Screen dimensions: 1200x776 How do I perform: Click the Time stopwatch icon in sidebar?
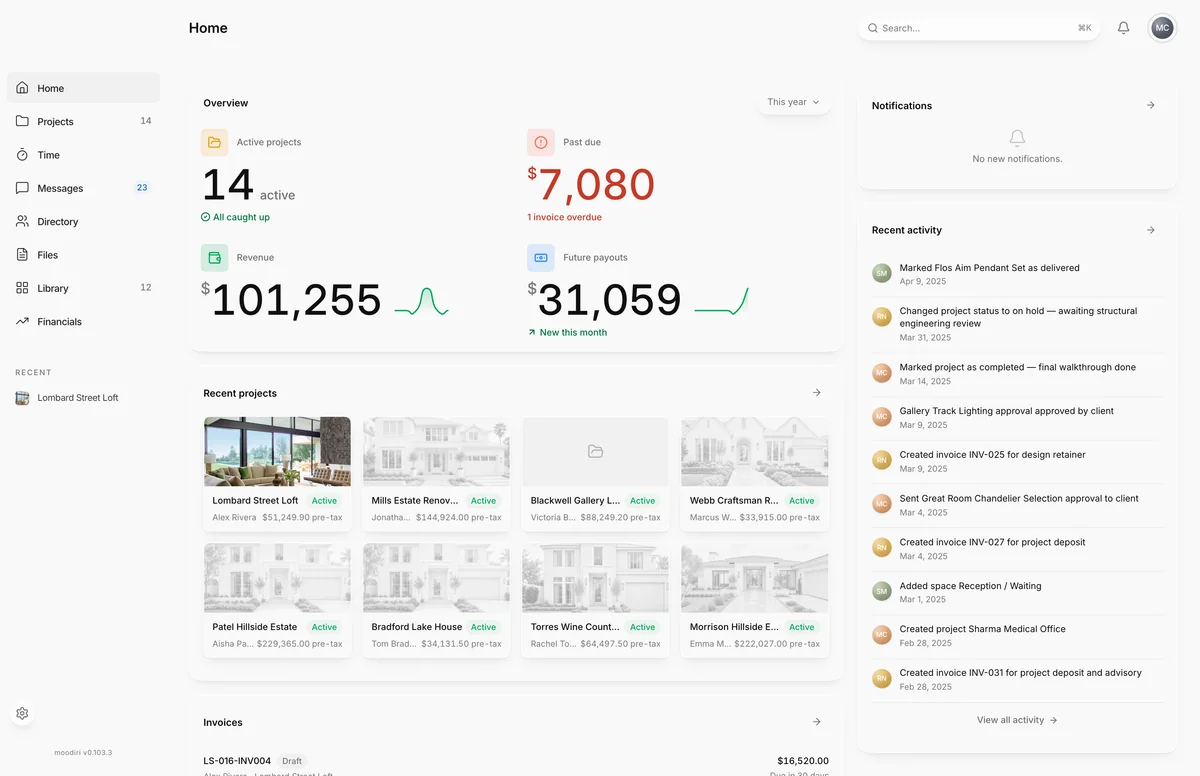(22, 155)
